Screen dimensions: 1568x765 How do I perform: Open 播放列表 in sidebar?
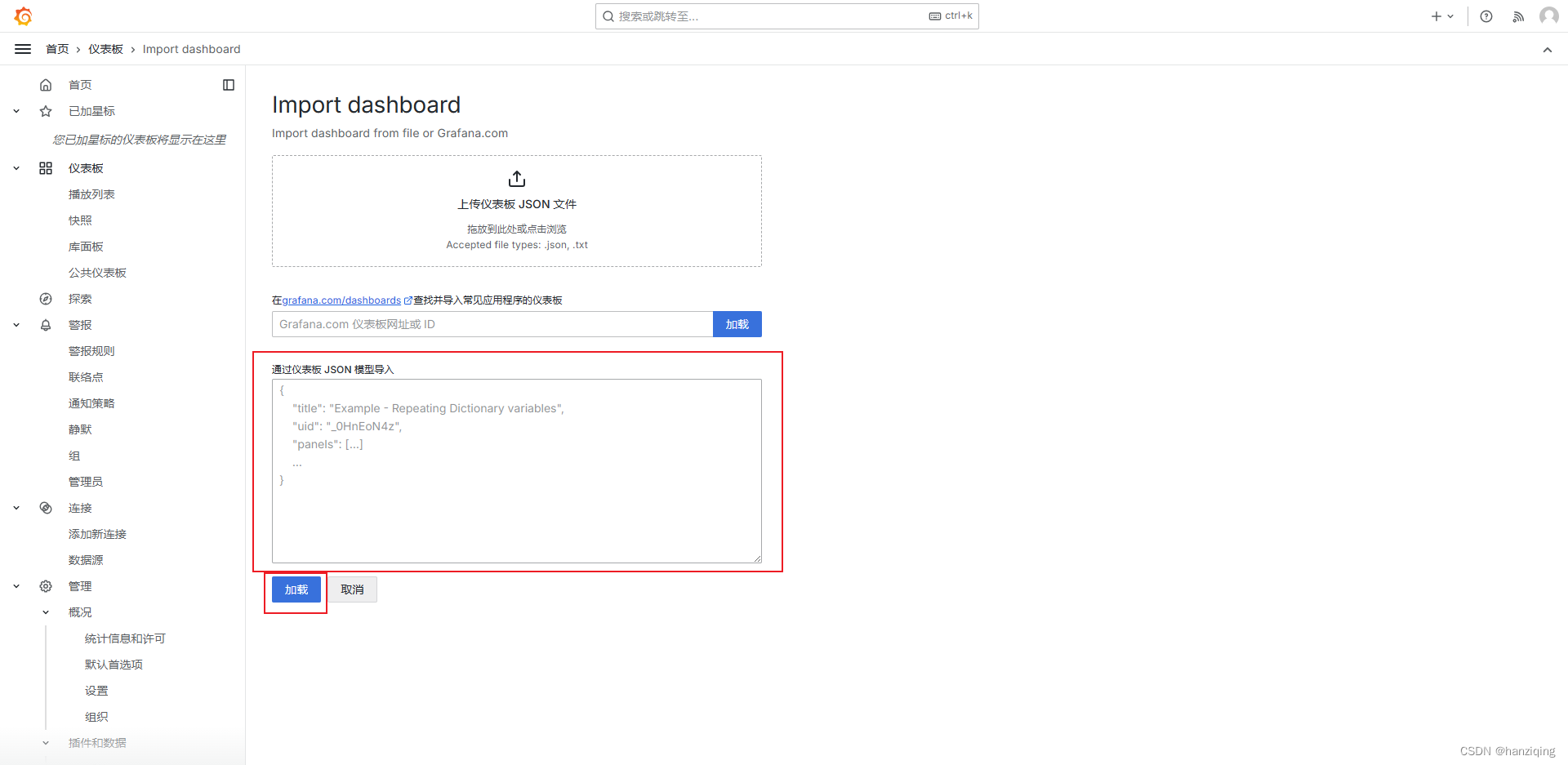click(91, 194)
